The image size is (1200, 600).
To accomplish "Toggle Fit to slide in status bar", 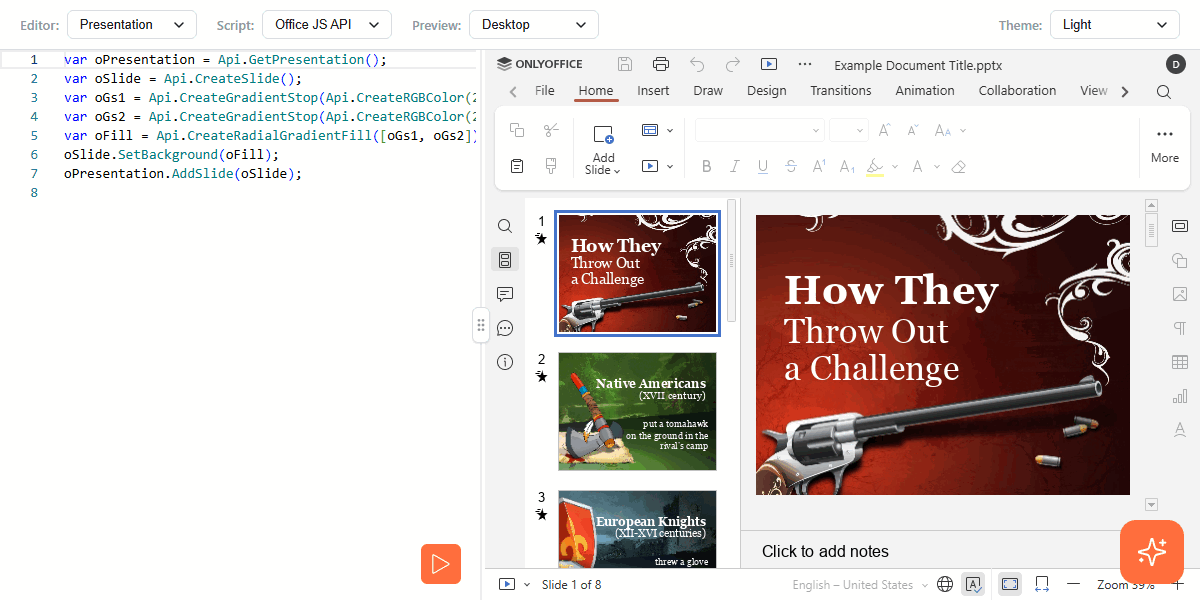I will click(1009, 584).
